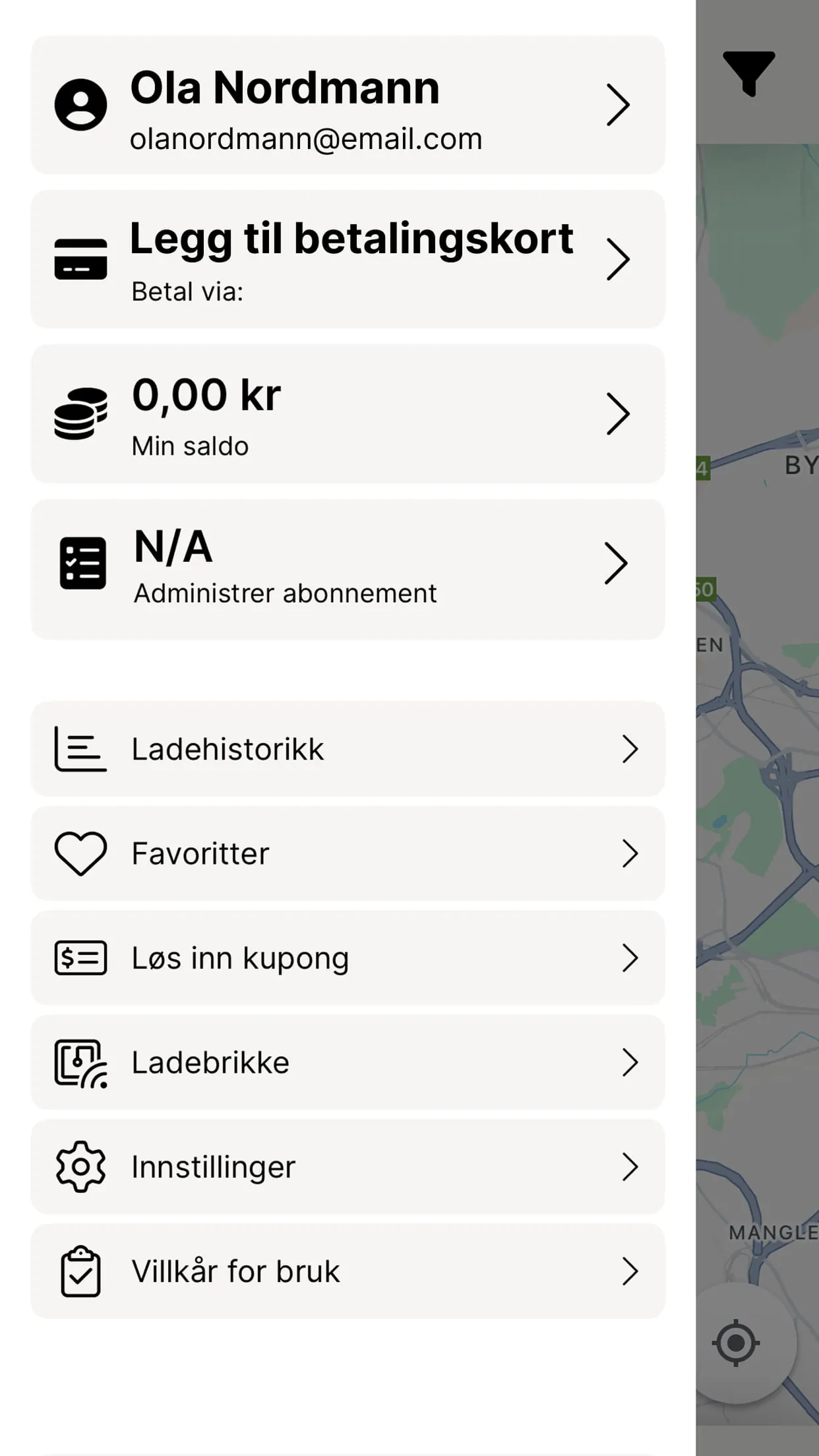Tap olanordmann@email.com email text
The image size is (819, 1456).
coord(306,139)
